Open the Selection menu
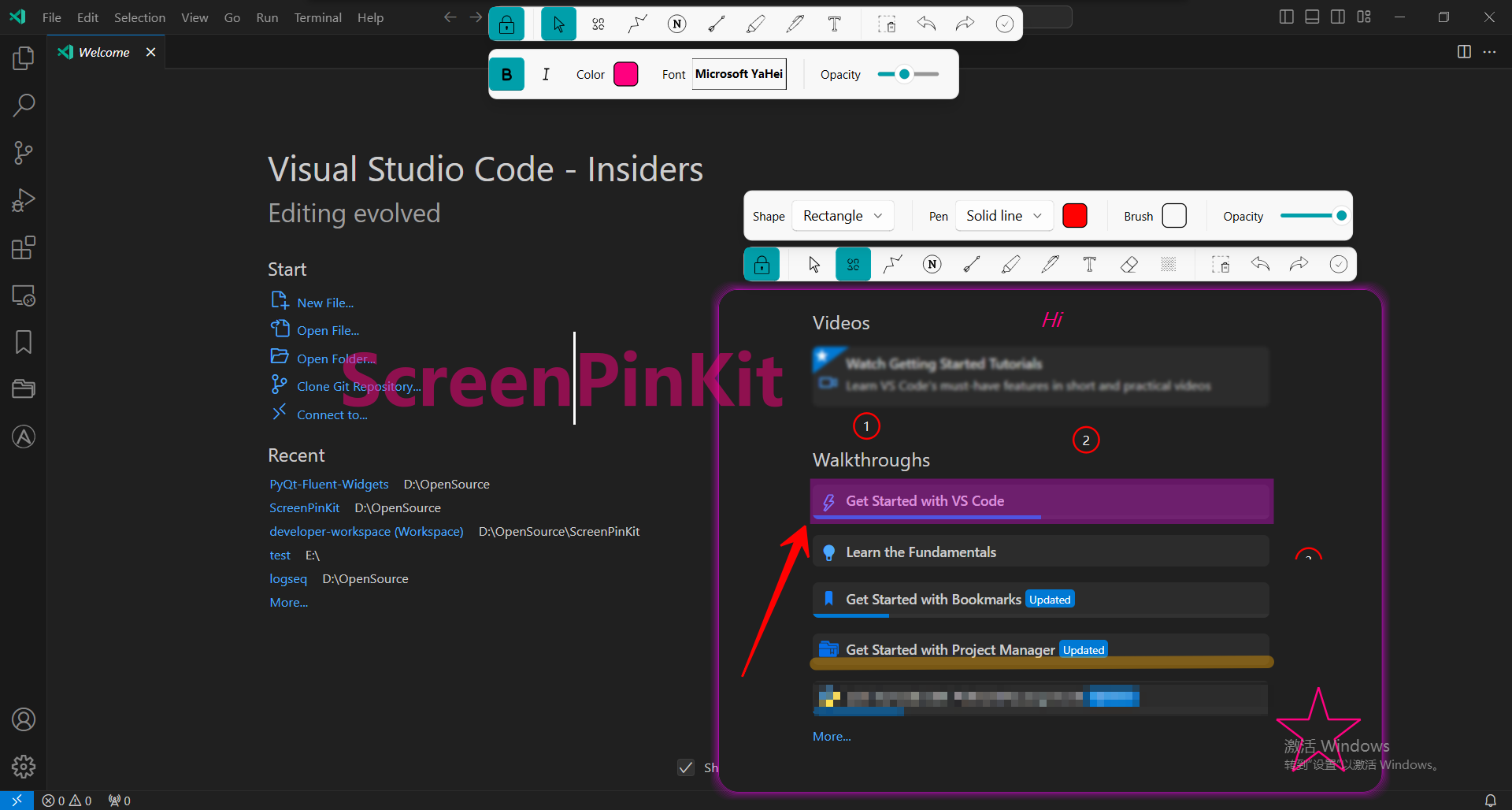The image size is (1512, 810). (x=139, y=17)
